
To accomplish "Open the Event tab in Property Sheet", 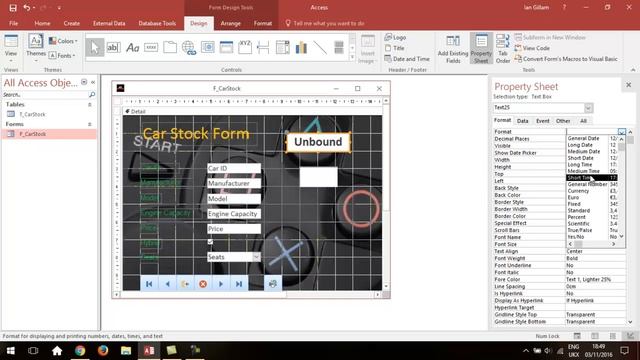I will tap(542, 121).
